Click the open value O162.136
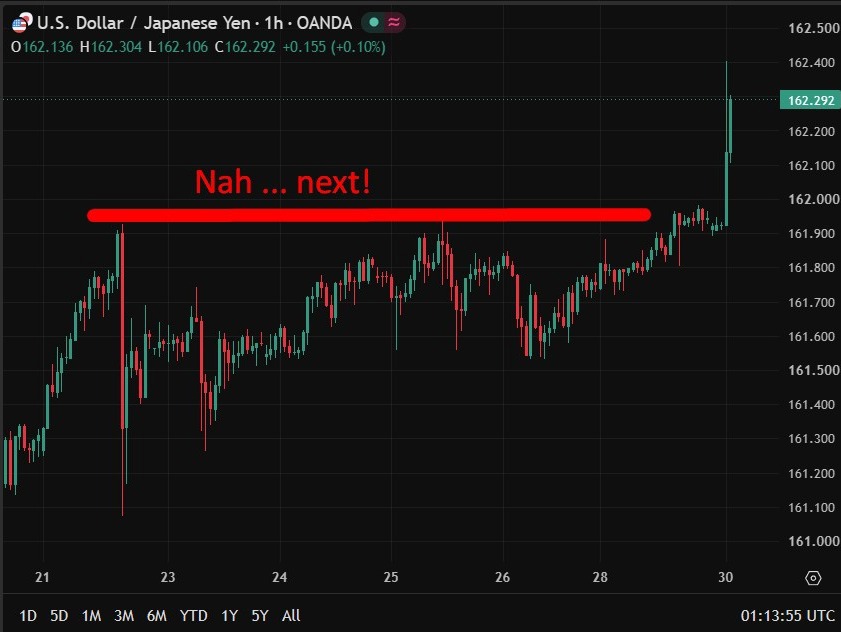 tap(42, 47)
